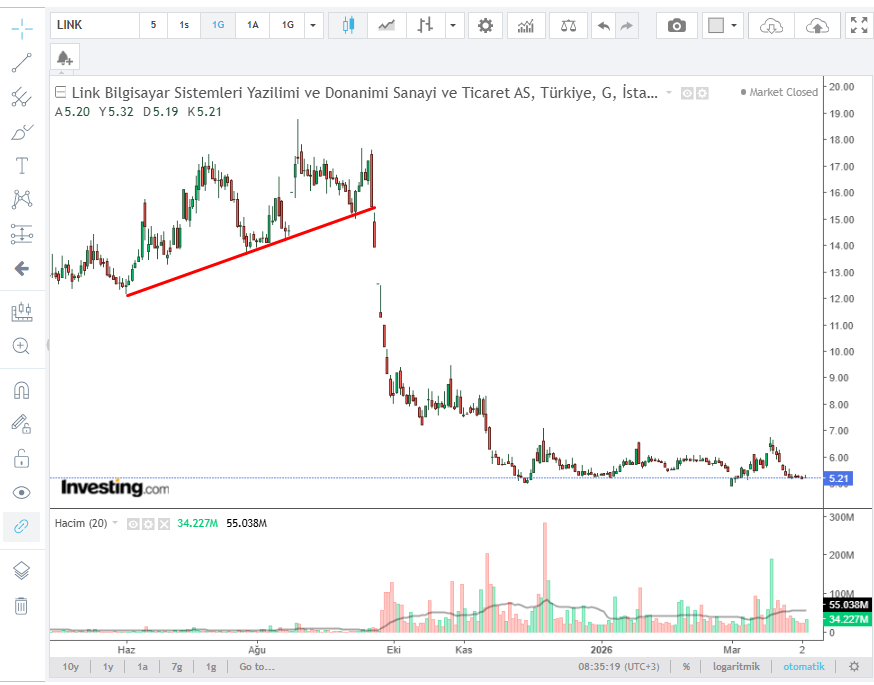The width and height of the screenshot is (874, 685).
Task: Select the 1A monthly interval
Action: pos(253,25)
